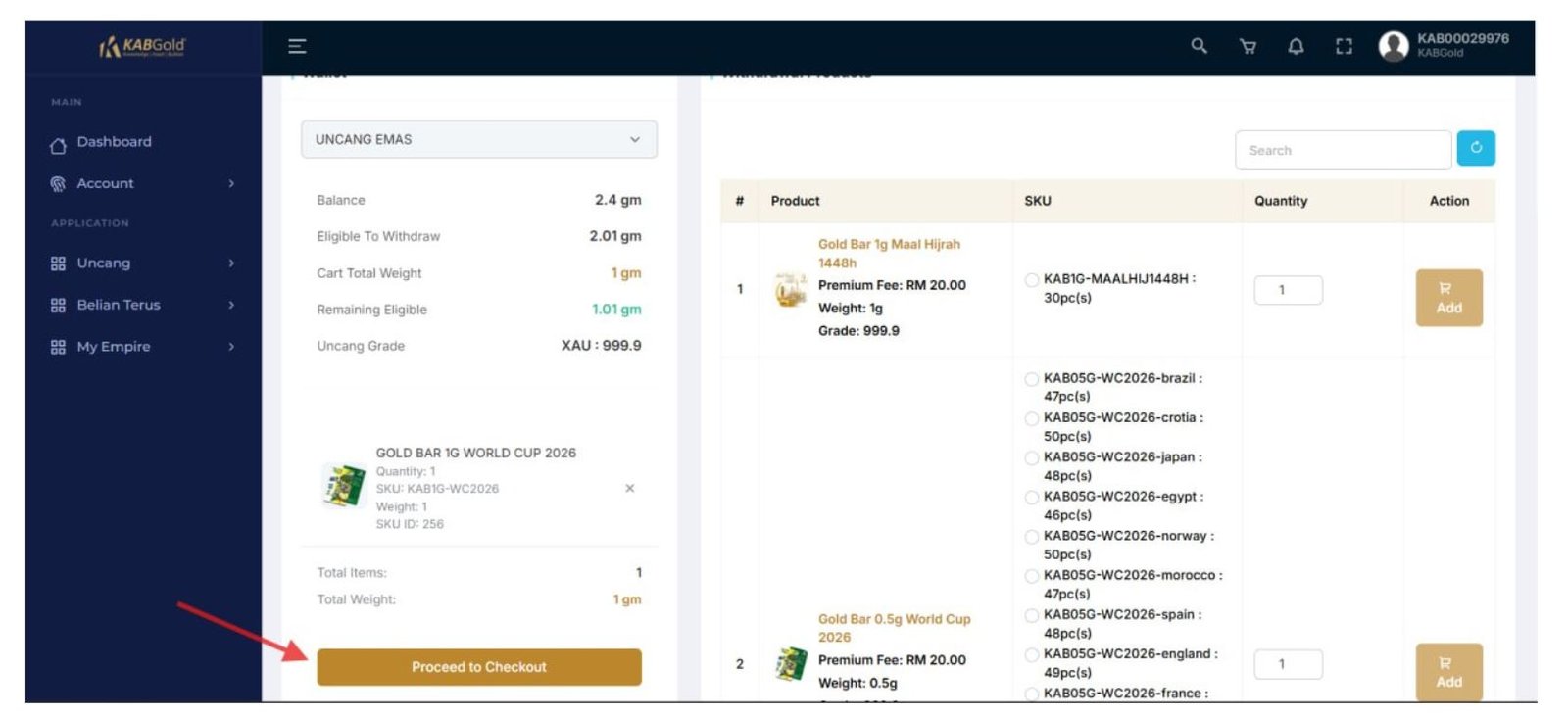Add Gold Bar 1g Maal Hijrah to cart
This screenshot has width=1568, height=718.
coord(1448,298)
